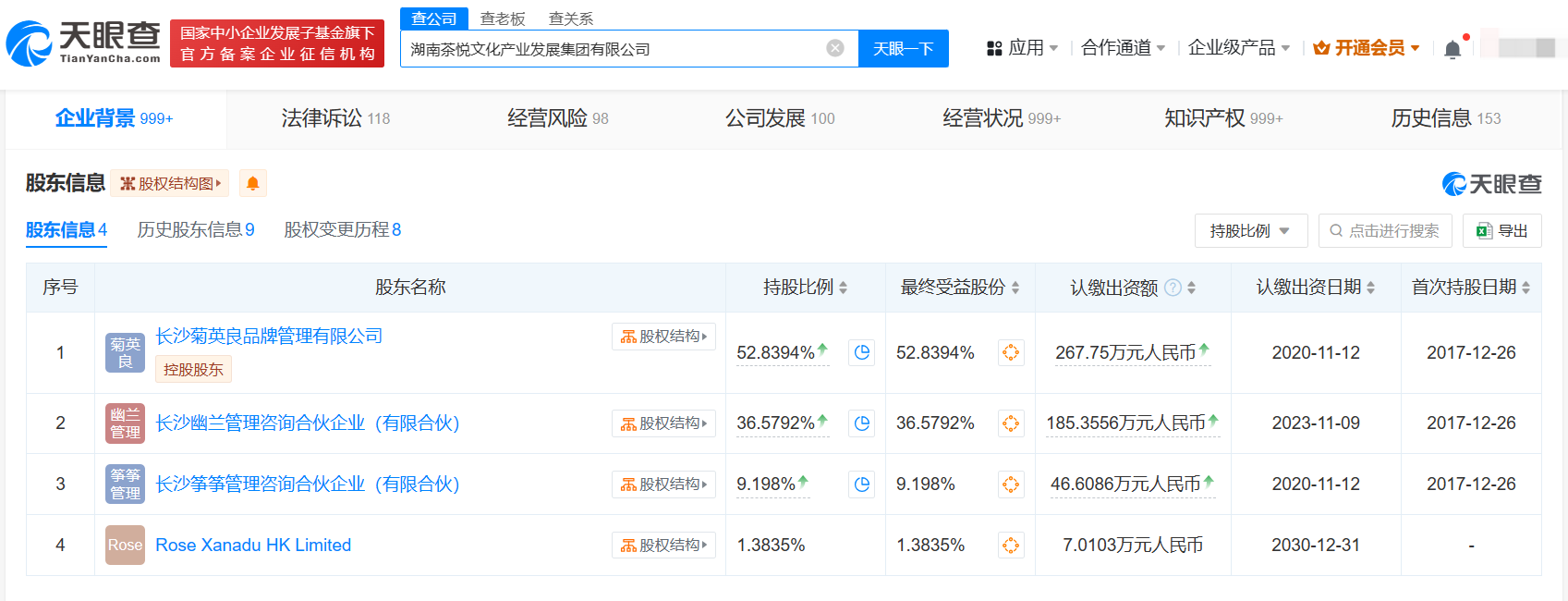Click the 52.8394% pie chart icon
Viewport: 1568px width, 601px height.
tap(862, 352)
